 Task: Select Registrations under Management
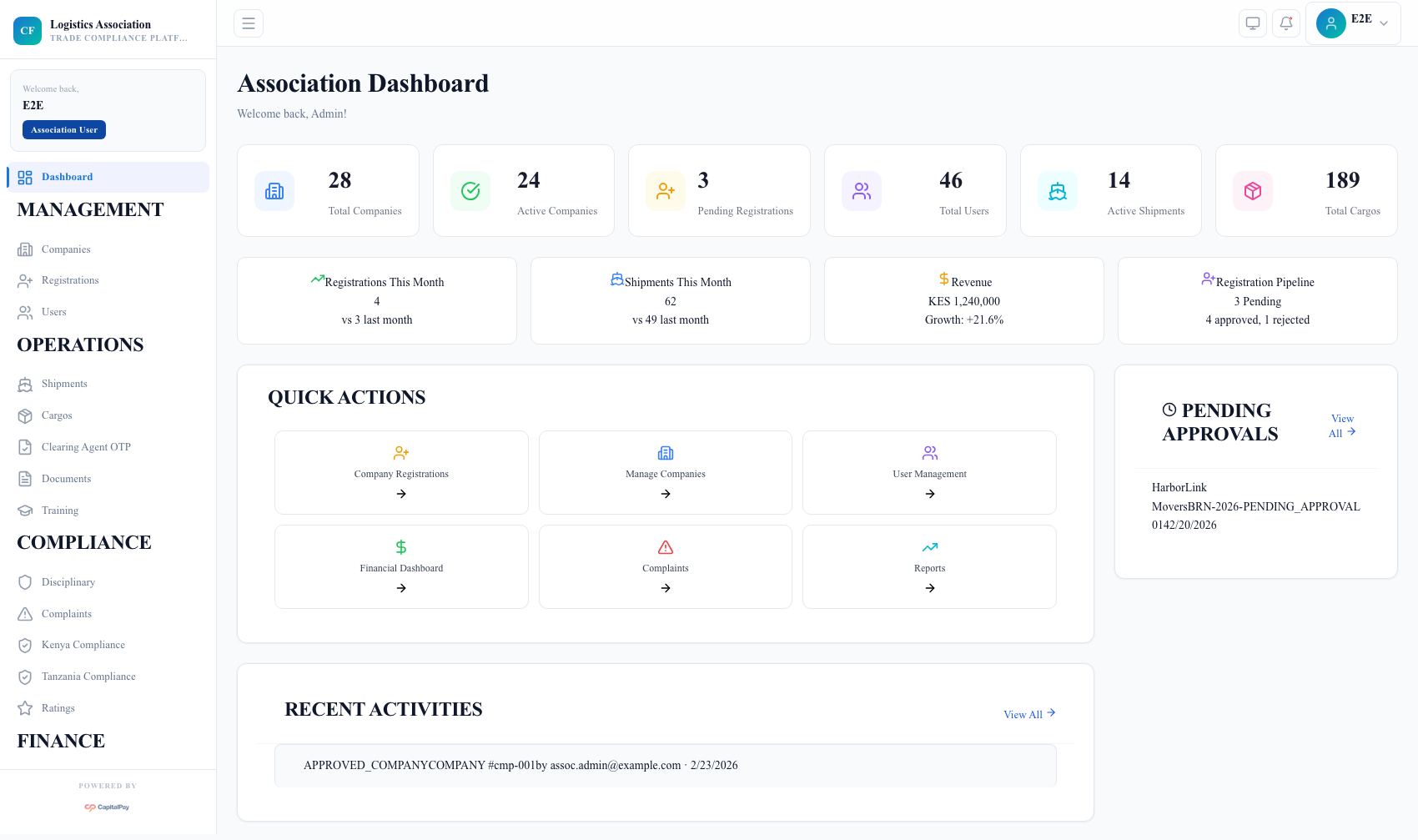click(69, 280)
